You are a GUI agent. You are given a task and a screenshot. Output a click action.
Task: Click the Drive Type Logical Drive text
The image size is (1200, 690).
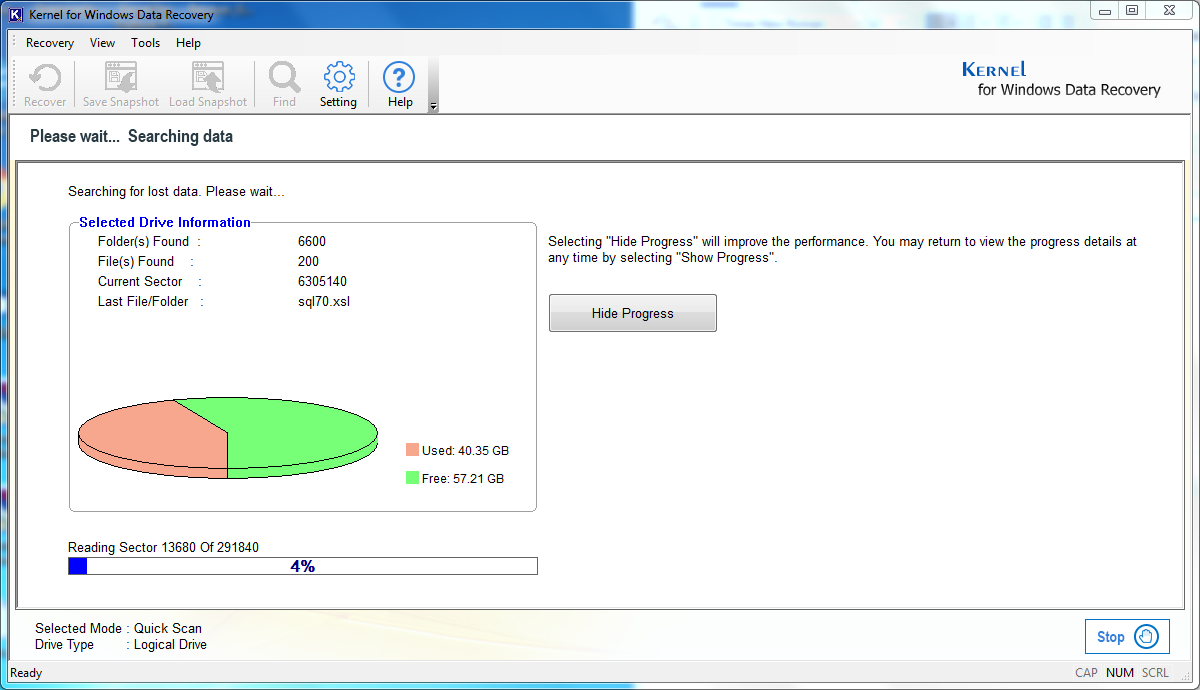[x=121, y=644]
